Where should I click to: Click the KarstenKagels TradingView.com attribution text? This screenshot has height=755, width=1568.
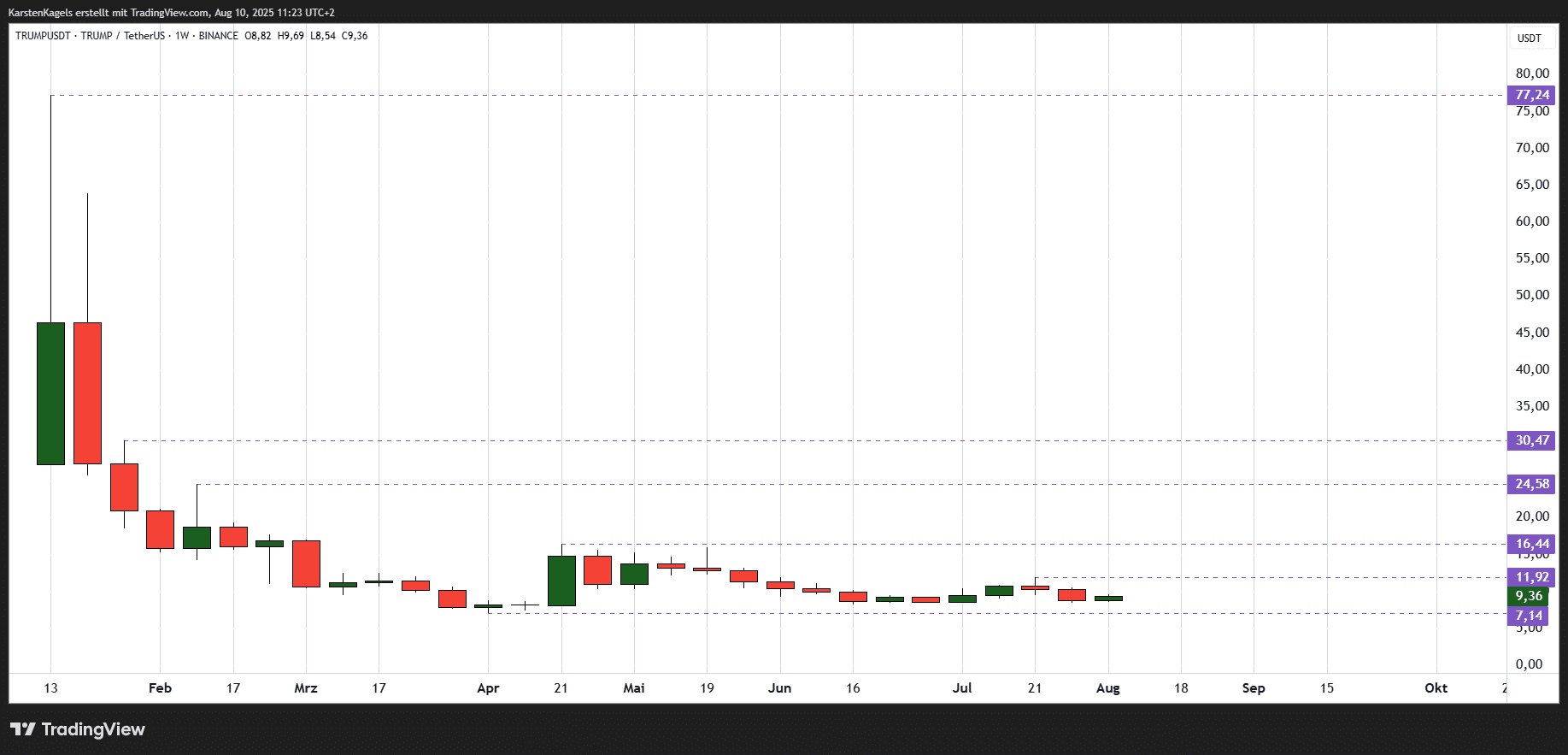171,13
